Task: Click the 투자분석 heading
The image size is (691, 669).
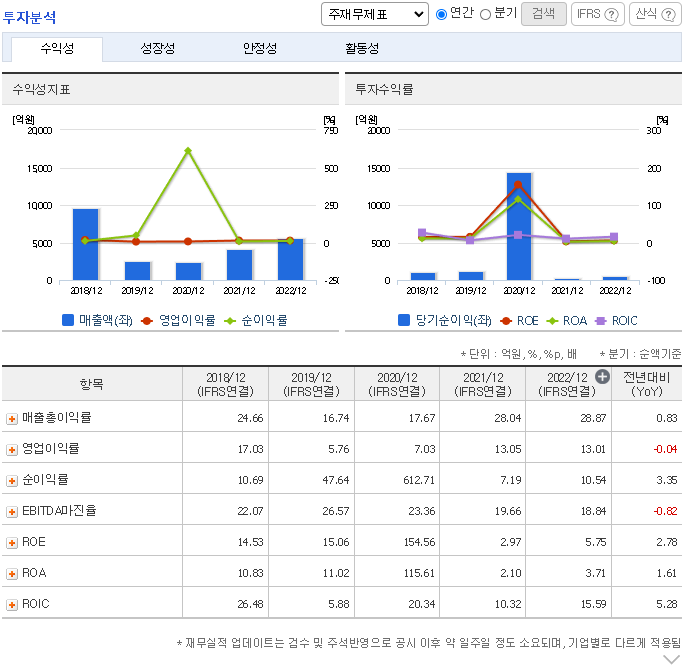Action: pos(29,18)
